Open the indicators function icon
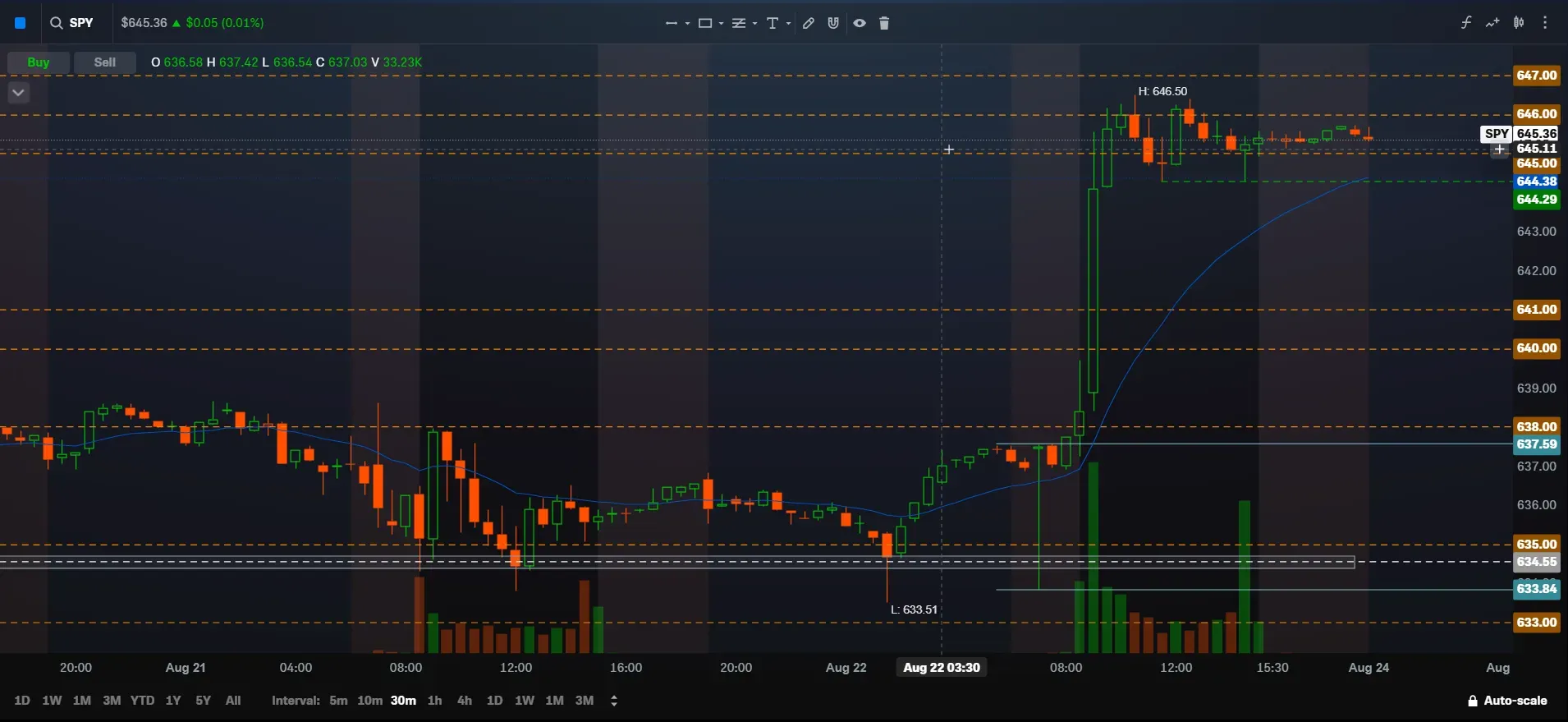Viewport: 1568px width, 722px height. [1466, 22]
